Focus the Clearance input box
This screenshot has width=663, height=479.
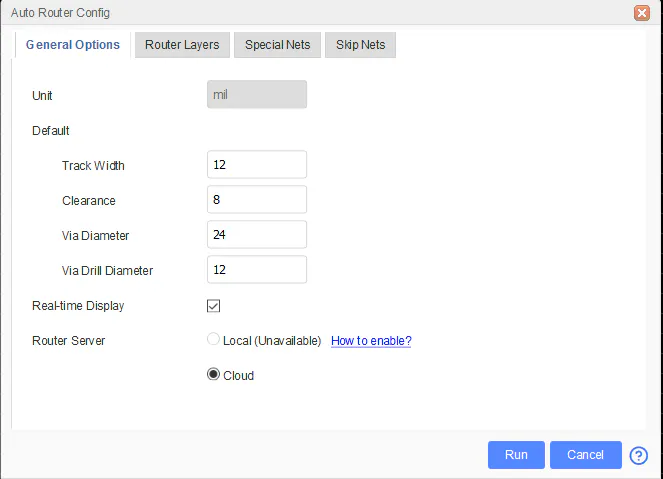(256, 200)
